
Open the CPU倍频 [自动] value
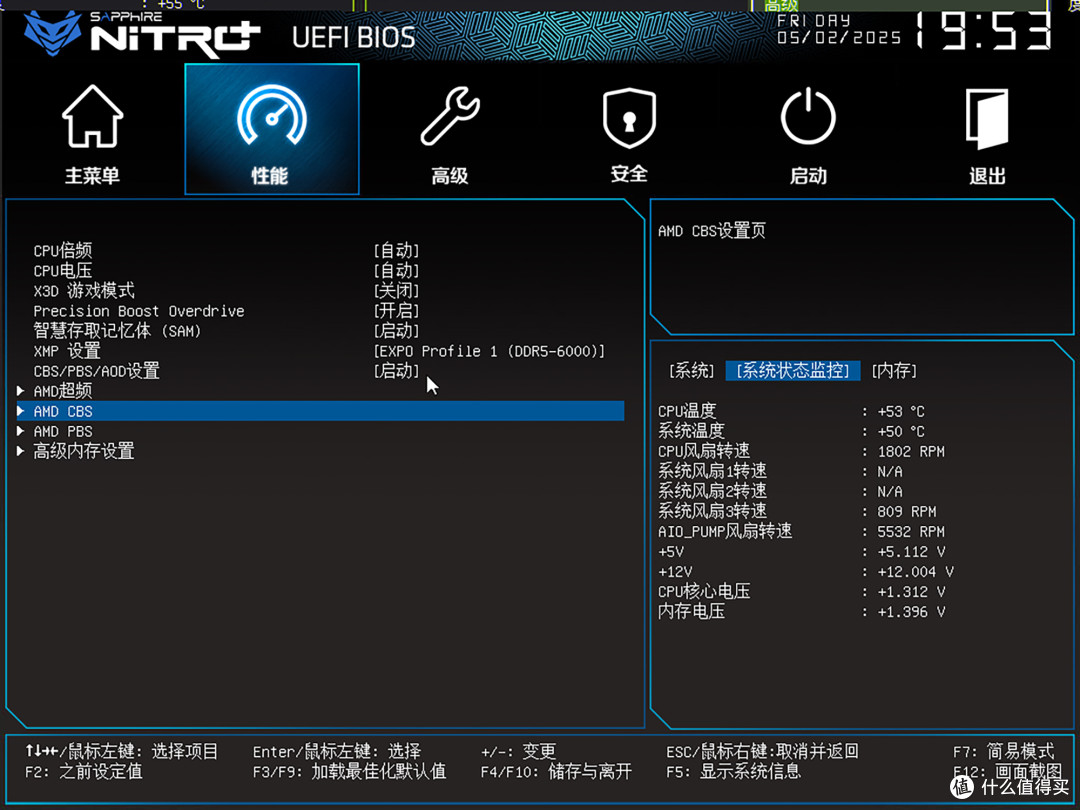point(396,251)
